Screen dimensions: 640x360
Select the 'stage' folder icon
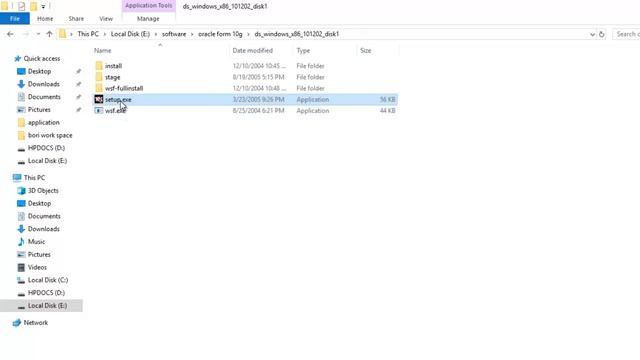99,77
